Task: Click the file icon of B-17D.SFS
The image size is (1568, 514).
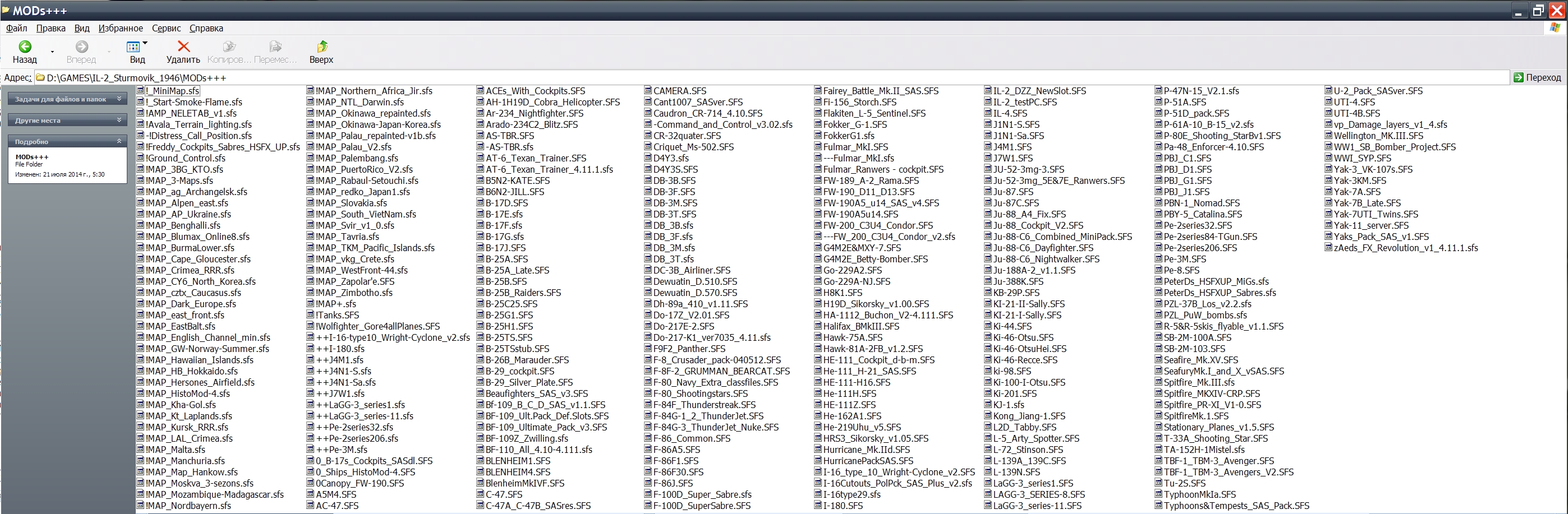Action: click(x=481, y=202)
